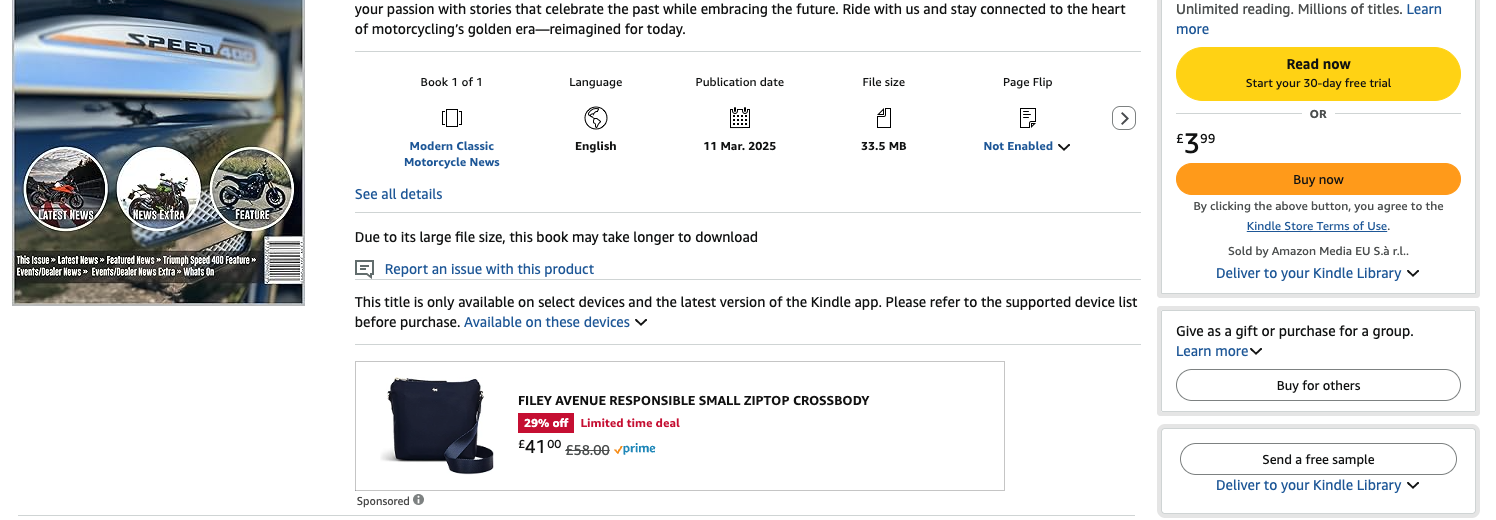Click the Buy for others button
This screenshot has height=520, width=1496.
click(x=1318, y=385)
